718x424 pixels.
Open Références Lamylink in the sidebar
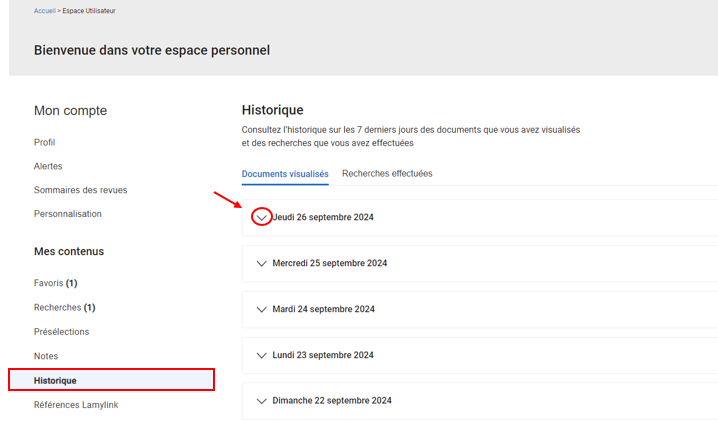[75, 405]
